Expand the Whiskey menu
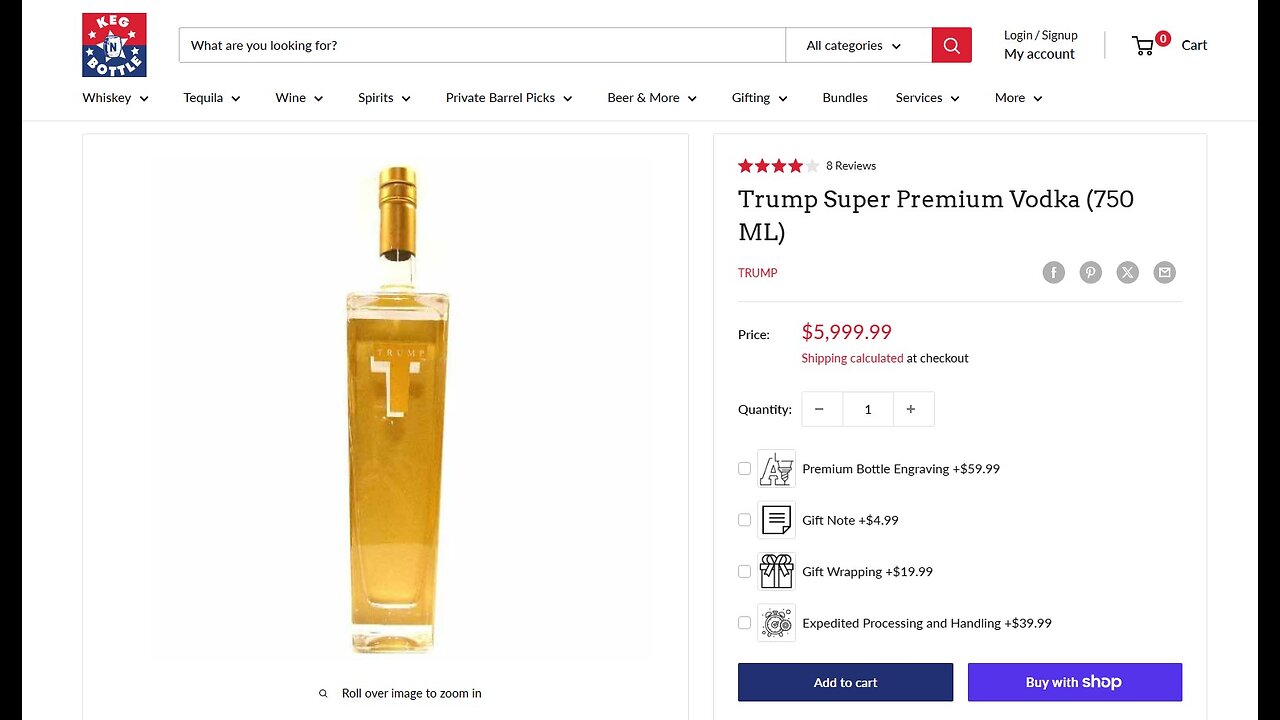 pyautogui.click(x=115, y=98)
